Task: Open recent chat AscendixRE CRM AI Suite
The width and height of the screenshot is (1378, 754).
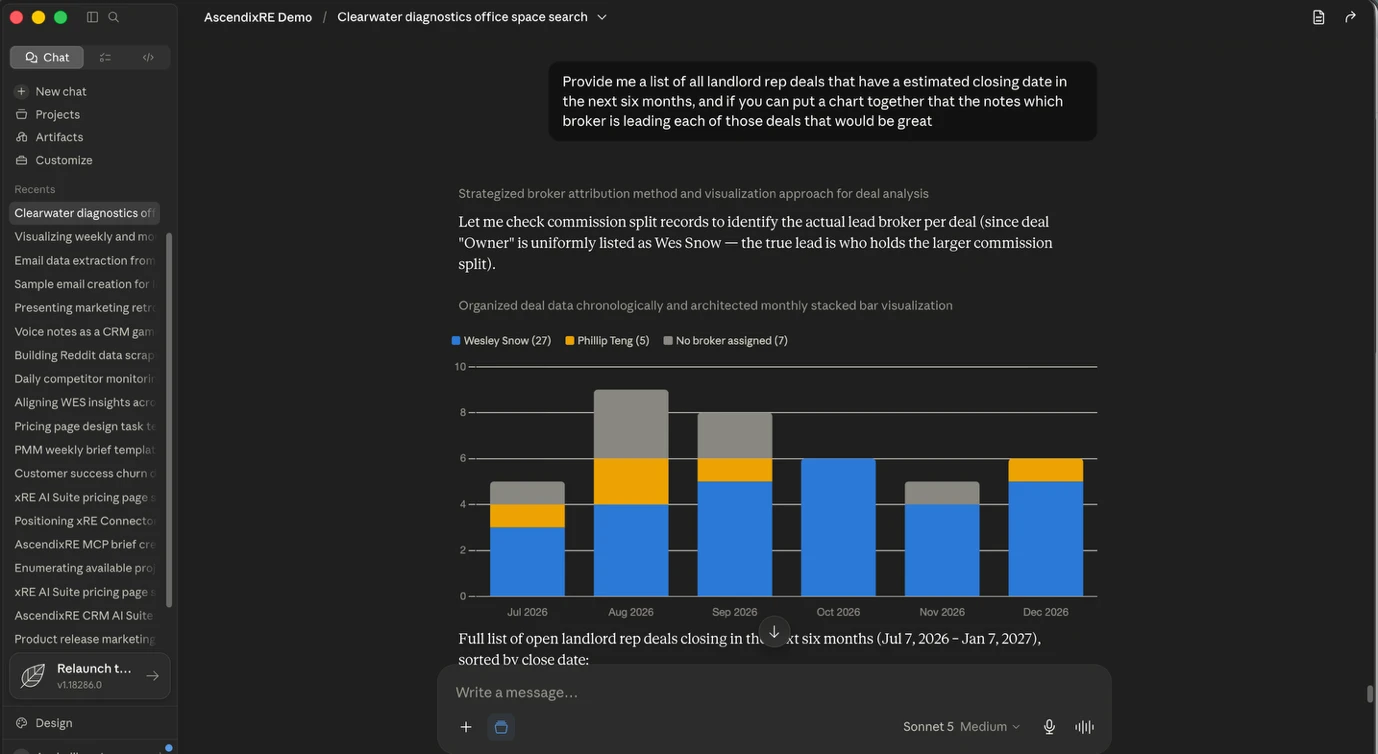Action: pos(84,615)
